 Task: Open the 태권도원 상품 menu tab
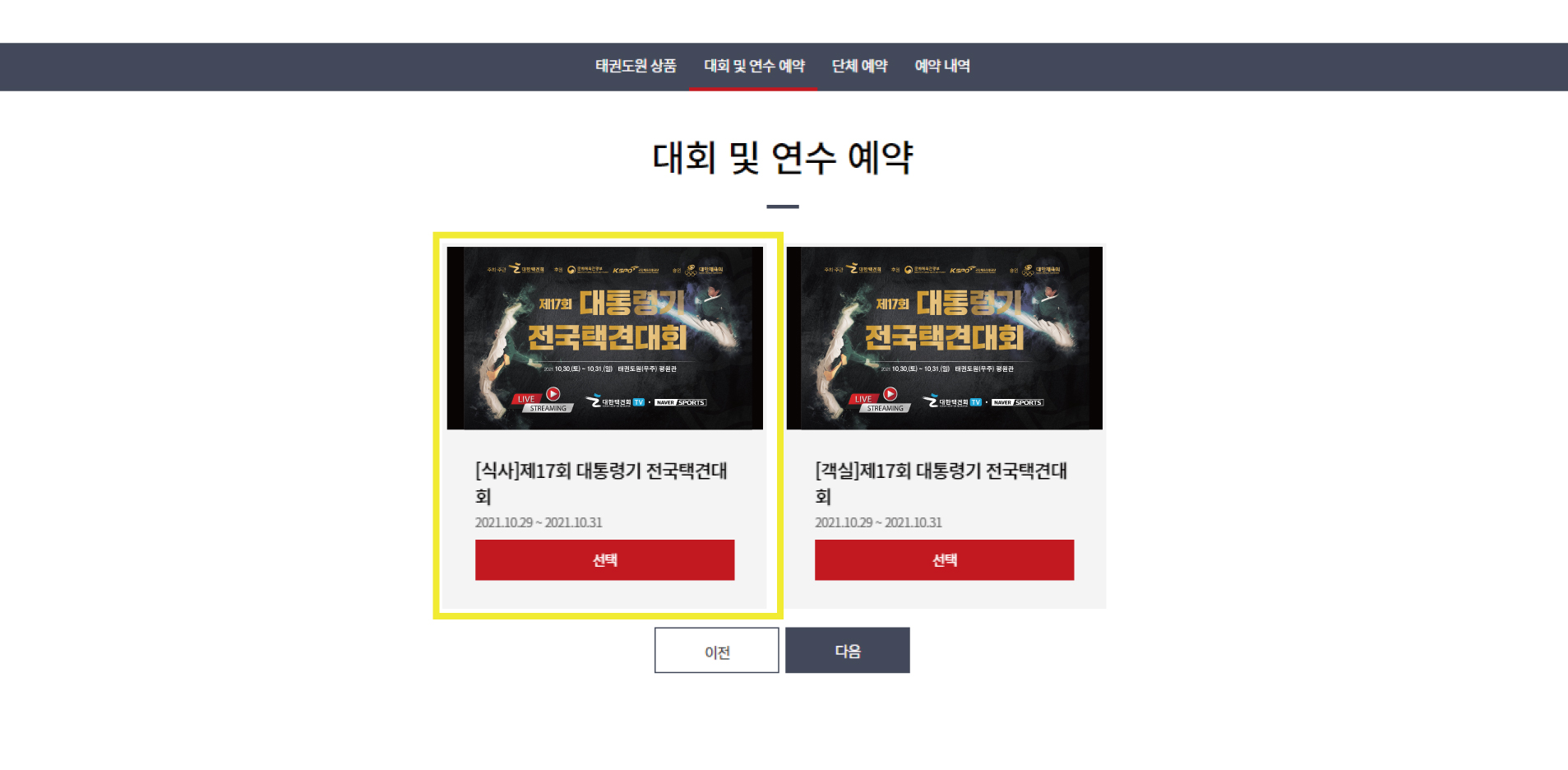coord(636,66)
